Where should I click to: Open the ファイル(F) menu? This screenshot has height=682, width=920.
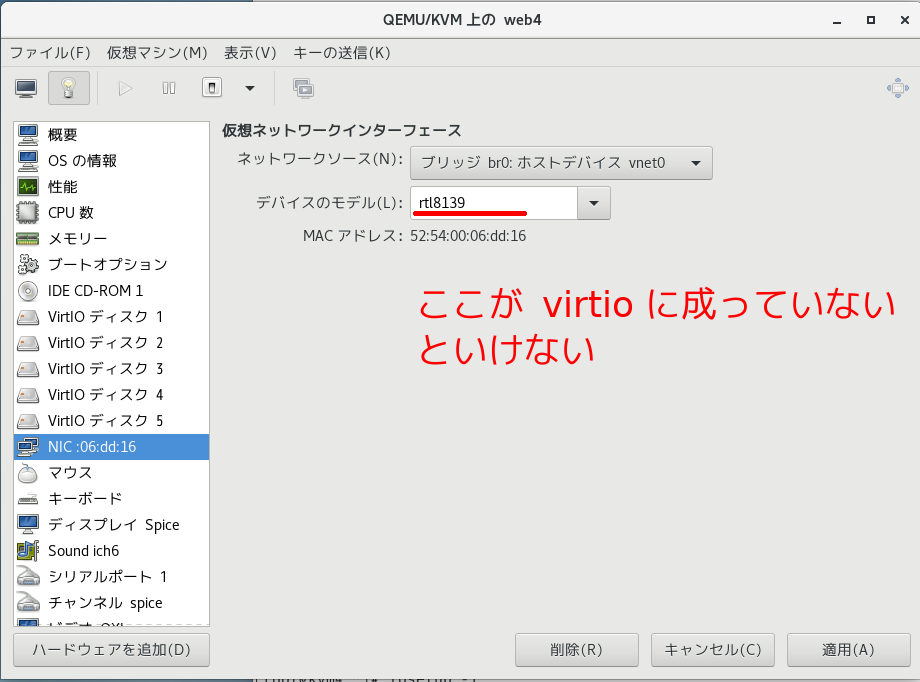coord(50,53)
